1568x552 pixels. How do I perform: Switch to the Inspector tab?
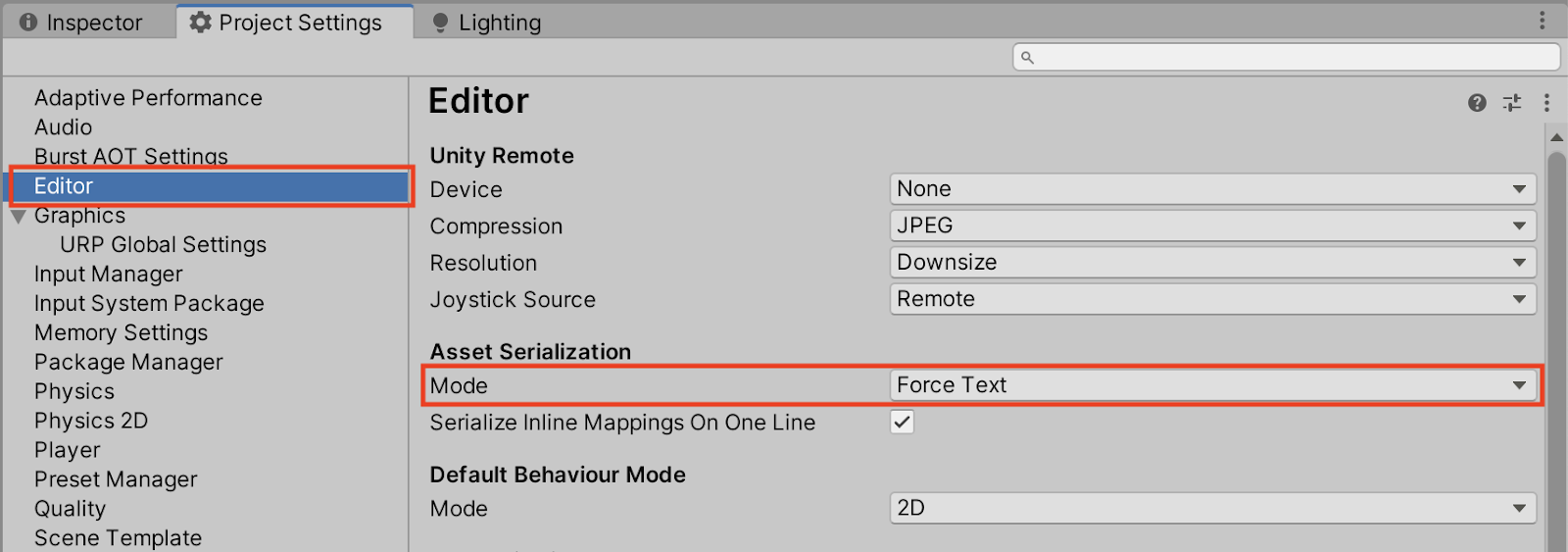click(x=81, y=23)
